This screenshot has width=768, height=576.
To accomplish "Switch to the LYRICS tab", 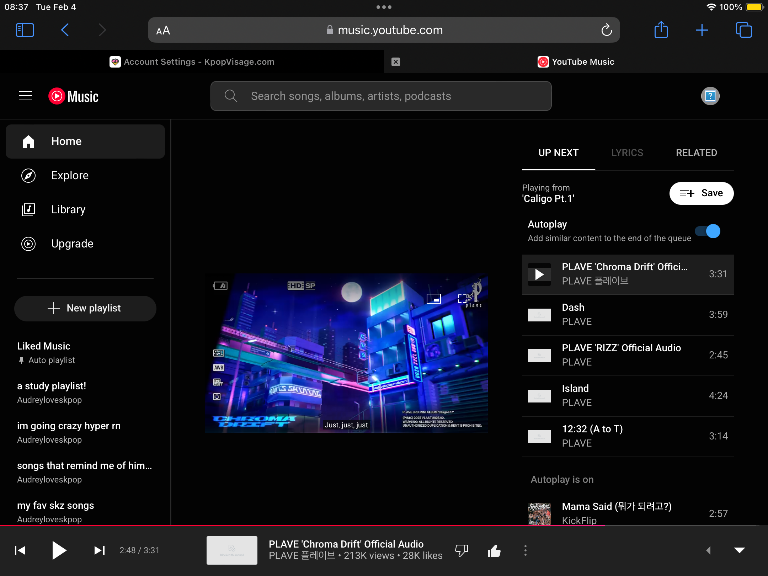I will click(x=627, y=153).
